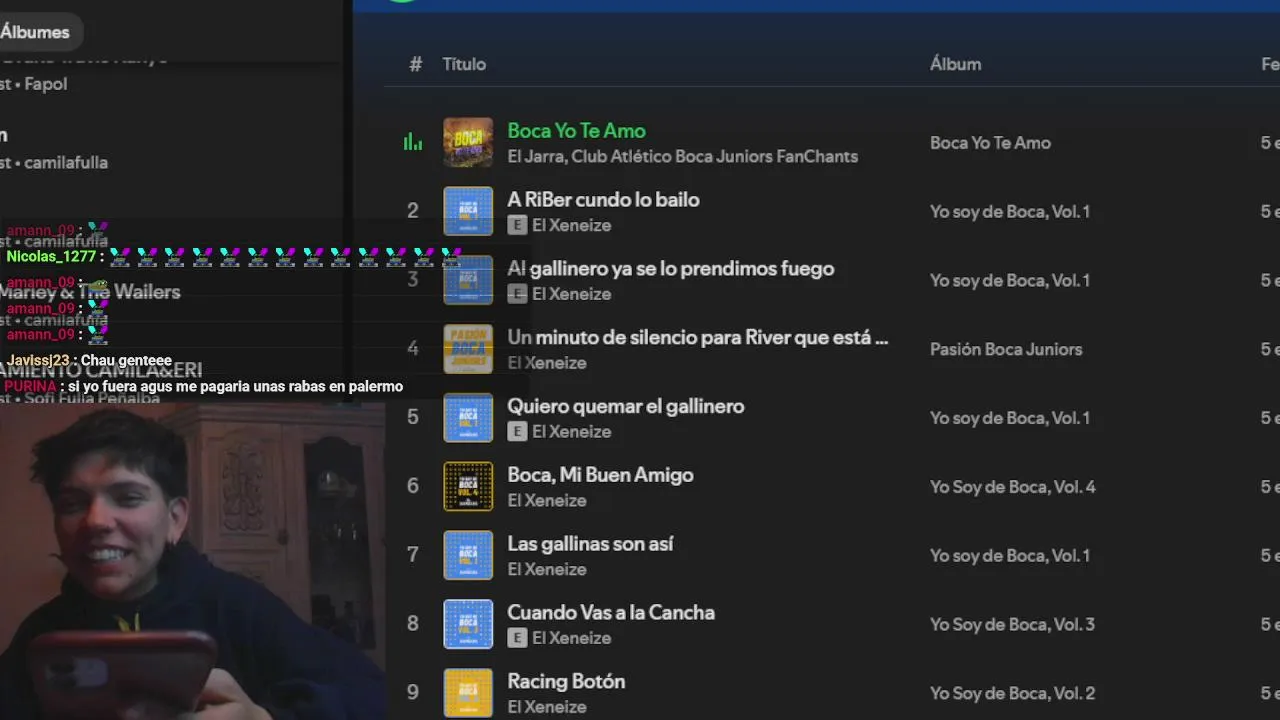The width and height of the screenshot is (1280, 720).
Task: Click chat message Chau genteee from Javissj23
Action: point(126,361)
